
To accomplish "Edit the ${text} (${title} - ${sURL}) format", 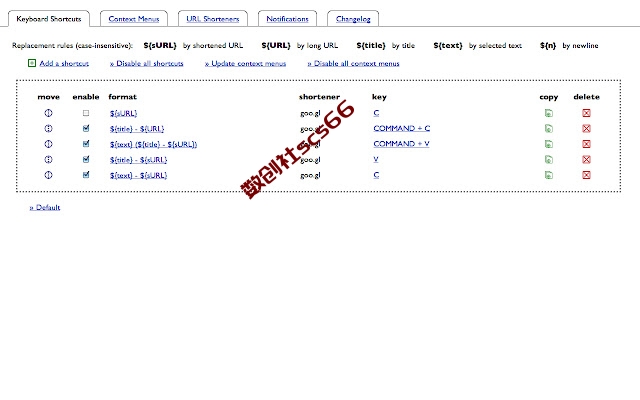I will click(x=153, y=144).
